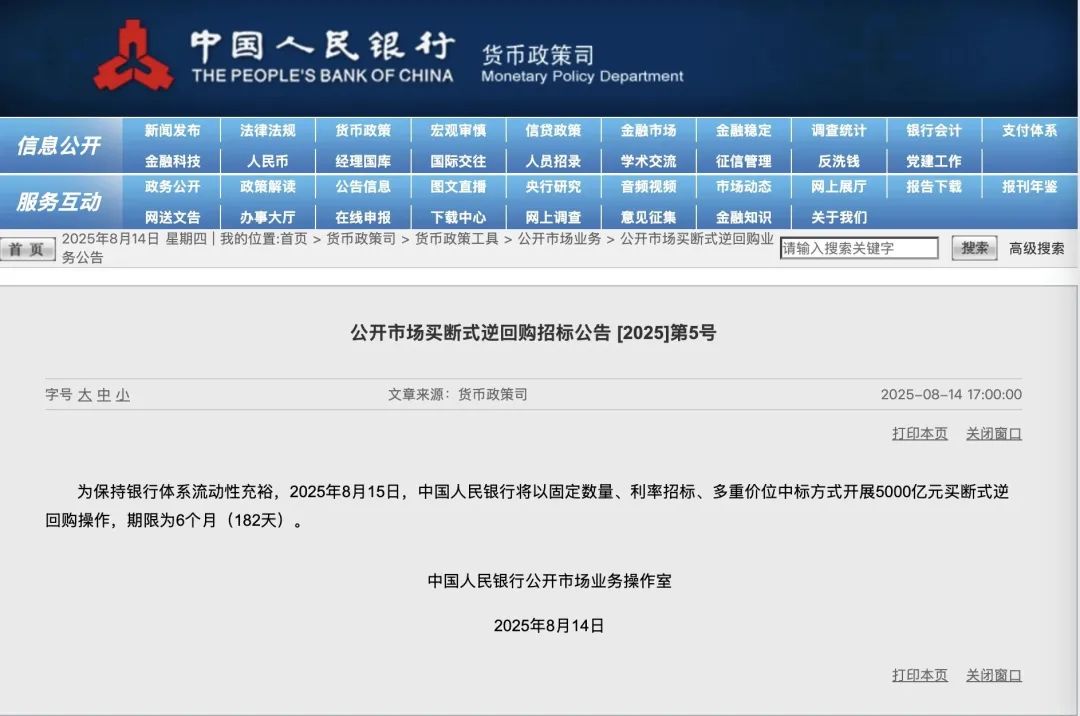Open 宏观审慎 section

pyautogui.click(x=458, y=130)
